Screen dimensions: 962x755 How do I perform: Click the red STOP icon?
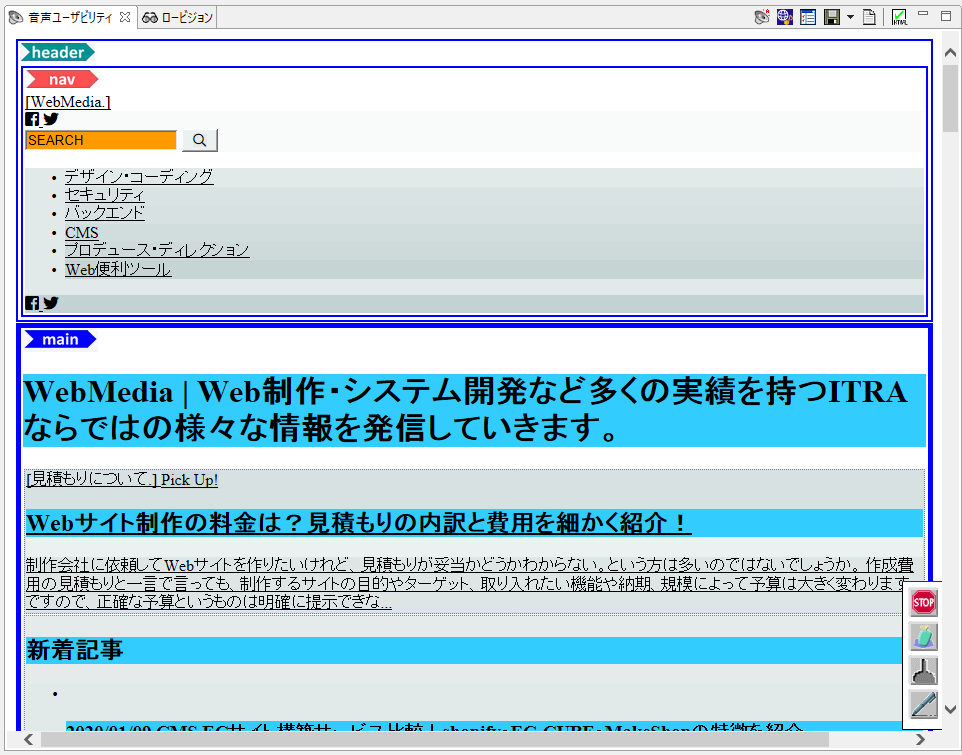click(923, 602)
